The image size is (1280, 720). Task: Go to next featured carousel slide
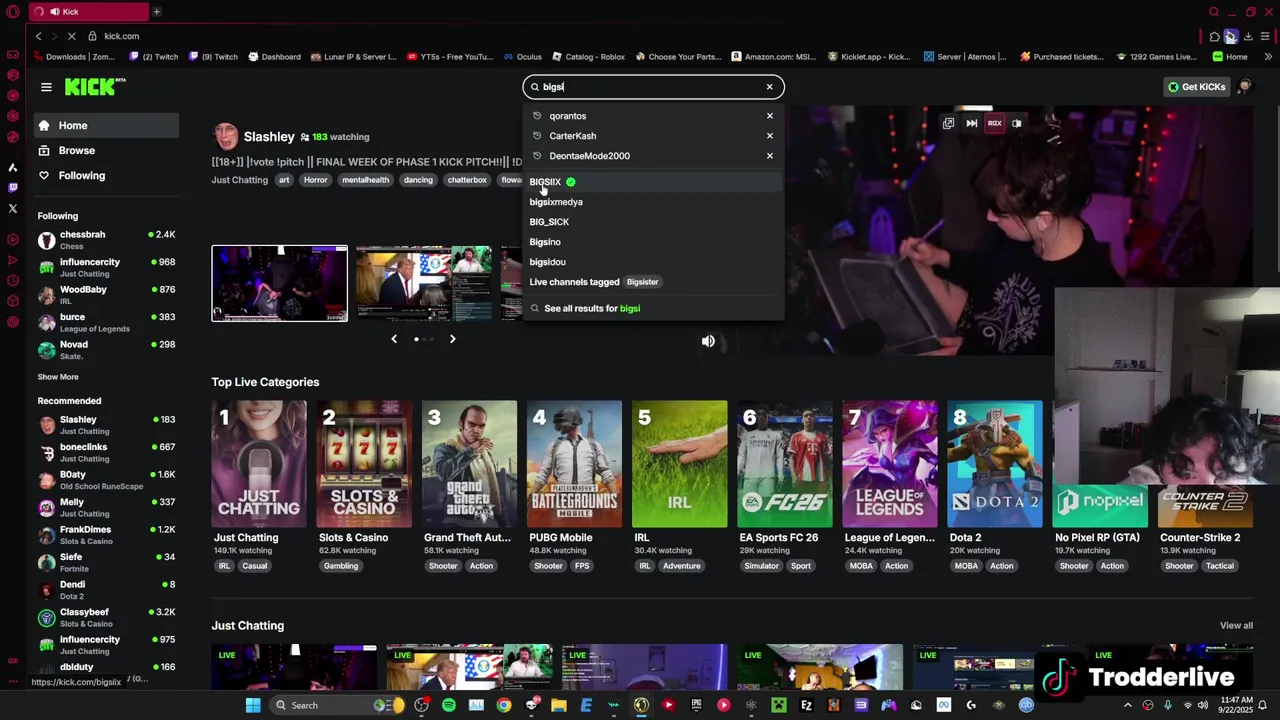pyautogui.click(x=452, y=339)
